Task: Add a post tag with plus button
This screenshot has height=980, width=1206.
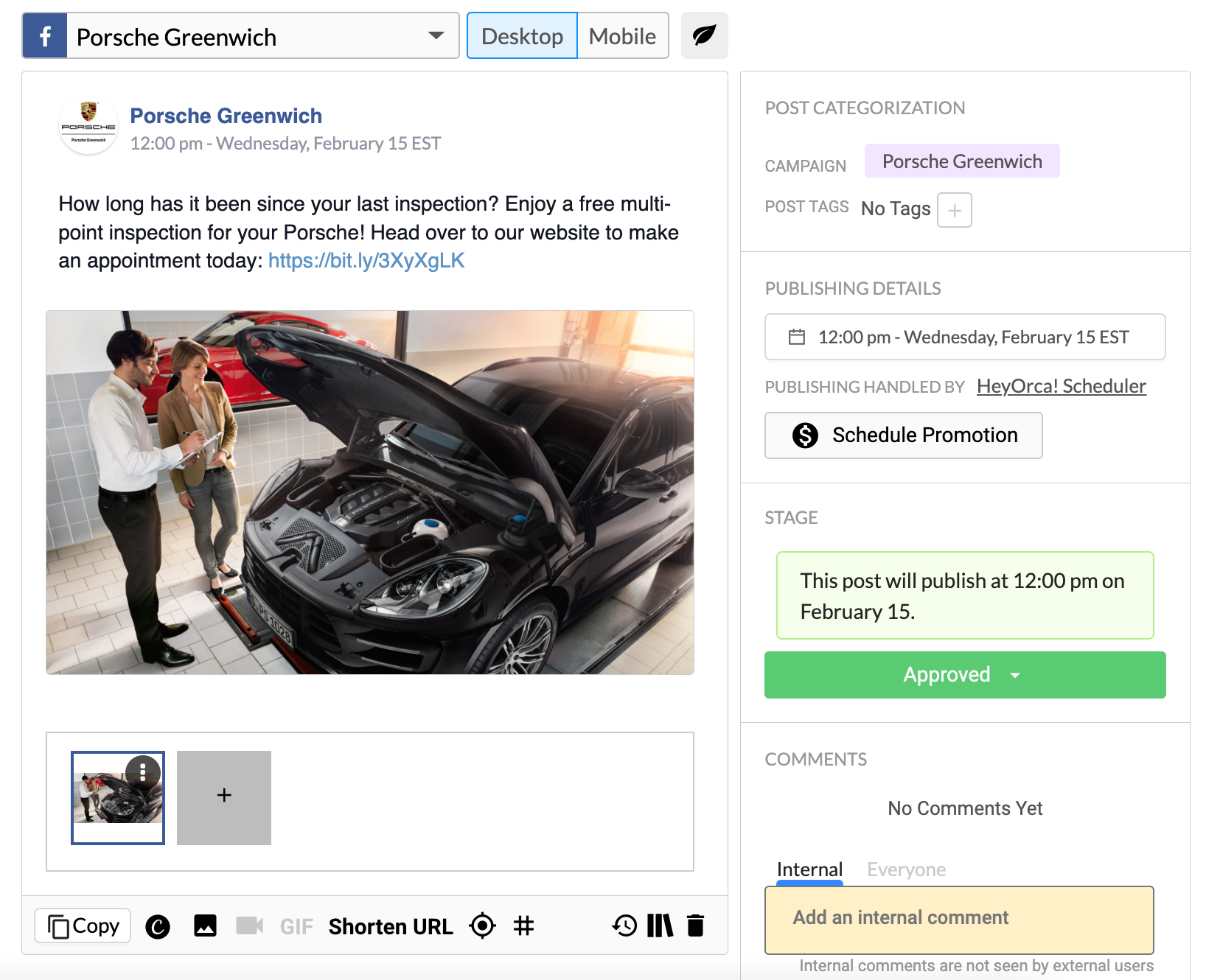Action: point(955,210)
